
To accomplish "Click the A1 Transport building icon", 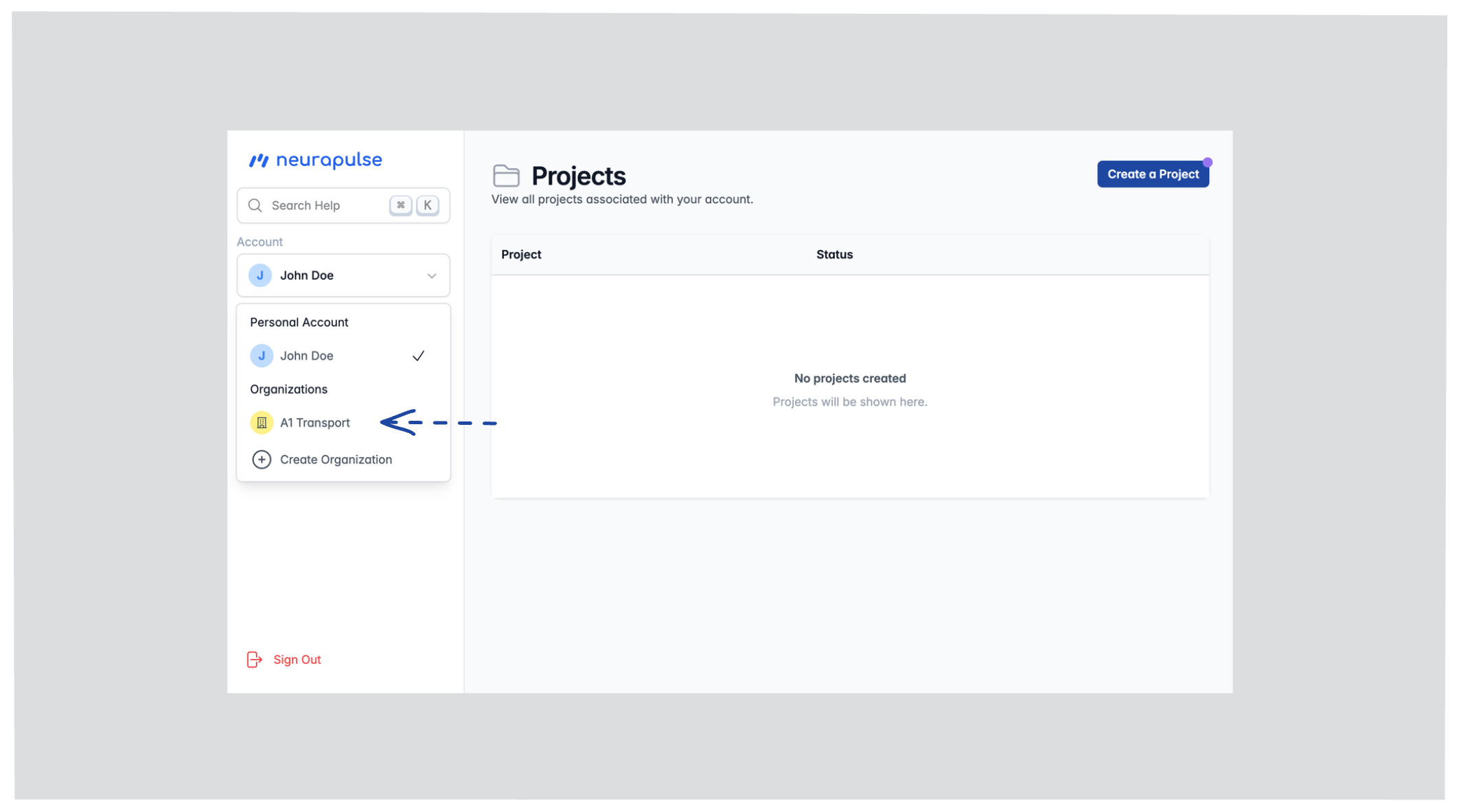I will tap(262, 423).
